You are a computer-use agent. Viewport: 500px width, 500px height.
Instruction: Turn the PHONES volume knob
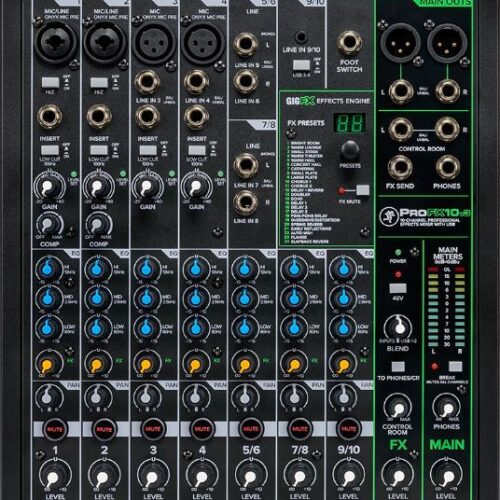[x=446, y=407]
